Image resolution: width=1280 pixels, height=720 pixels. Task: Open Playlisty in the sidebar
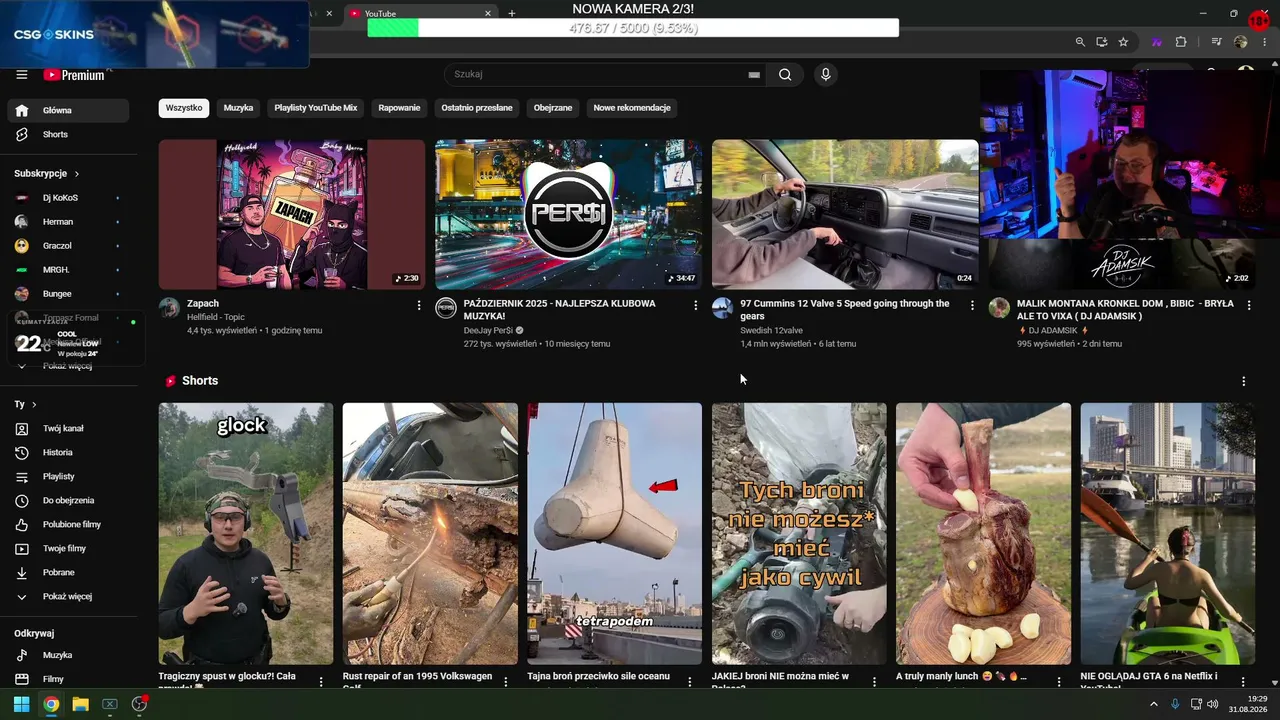tap(68, 477)
